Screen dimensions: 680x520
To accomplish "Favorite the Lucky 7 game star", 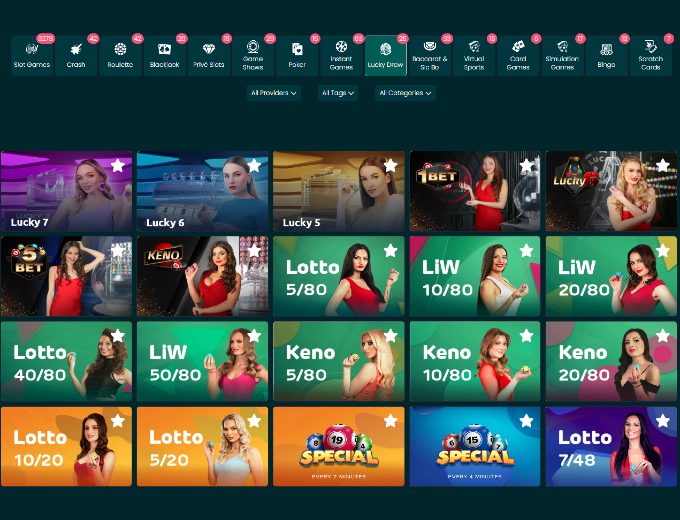I will coord(118,165).
